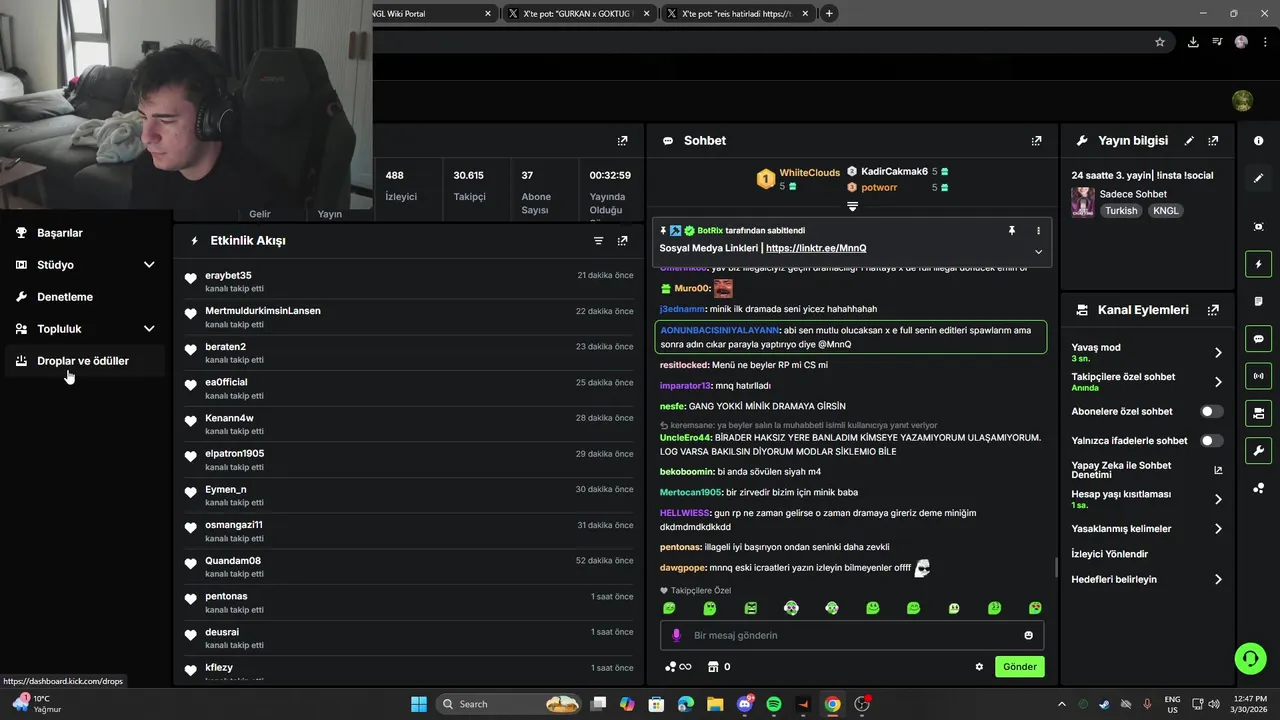Open Denetleme in the sidebar

click(86, 297)
